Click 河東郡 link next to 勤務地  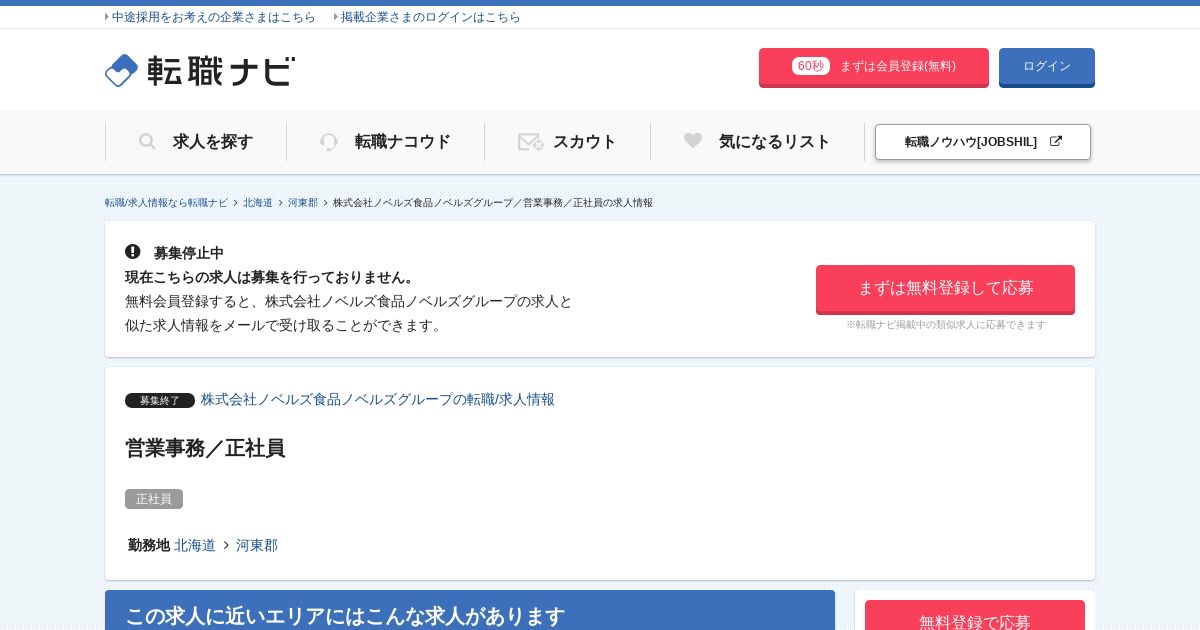tap(257, 545)
